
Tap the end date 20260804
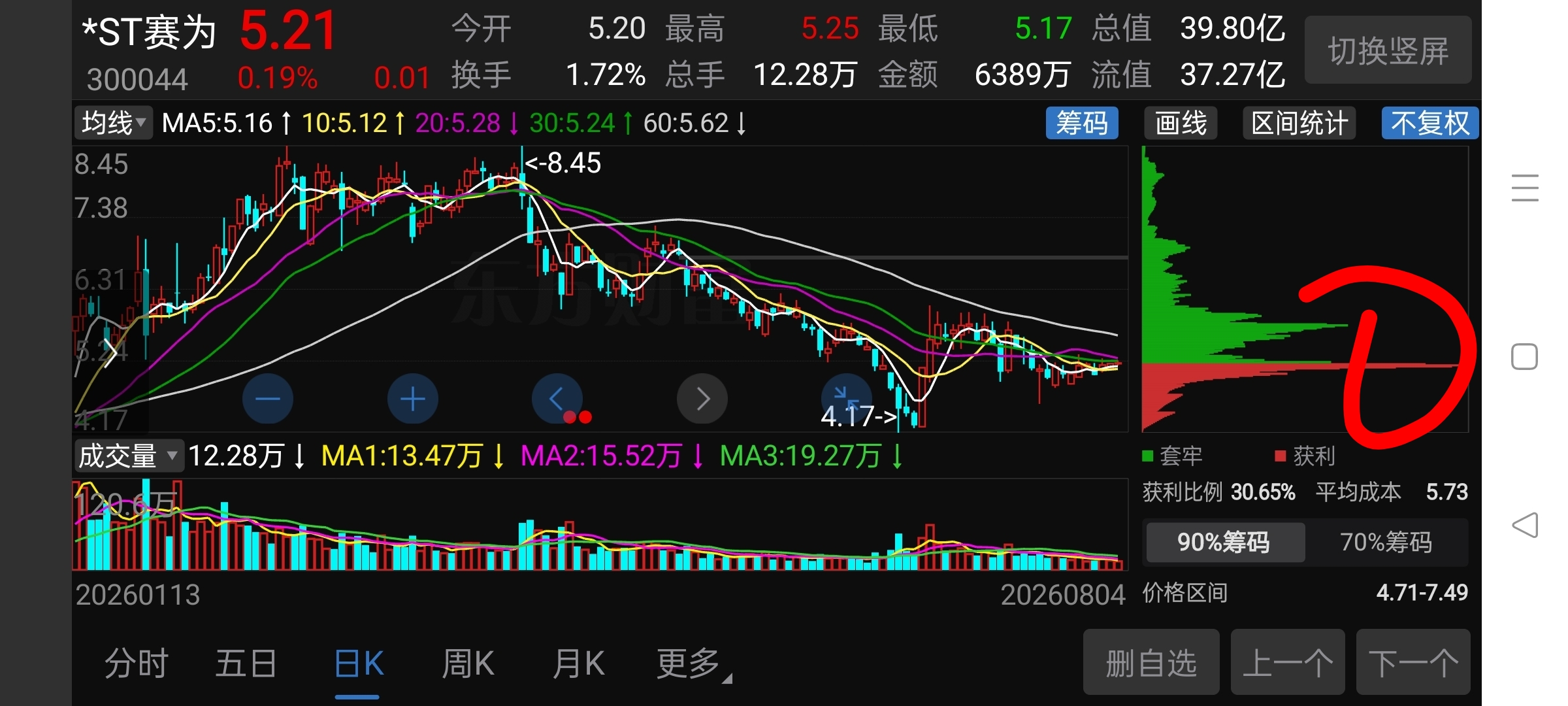[x=1063, y=595]
